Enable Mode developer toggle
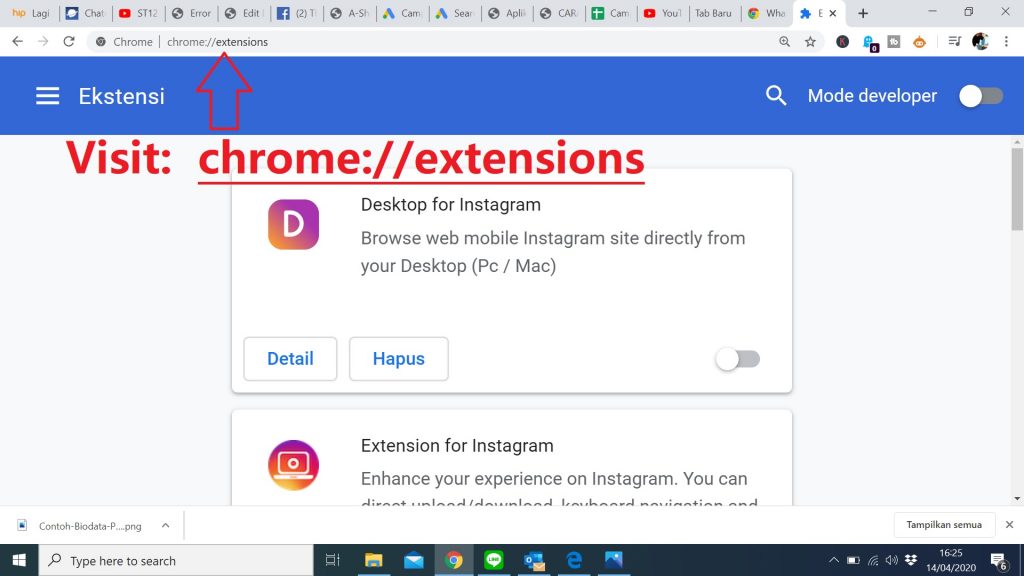This screenshot has width=1024, height=576. click(980, 96)
